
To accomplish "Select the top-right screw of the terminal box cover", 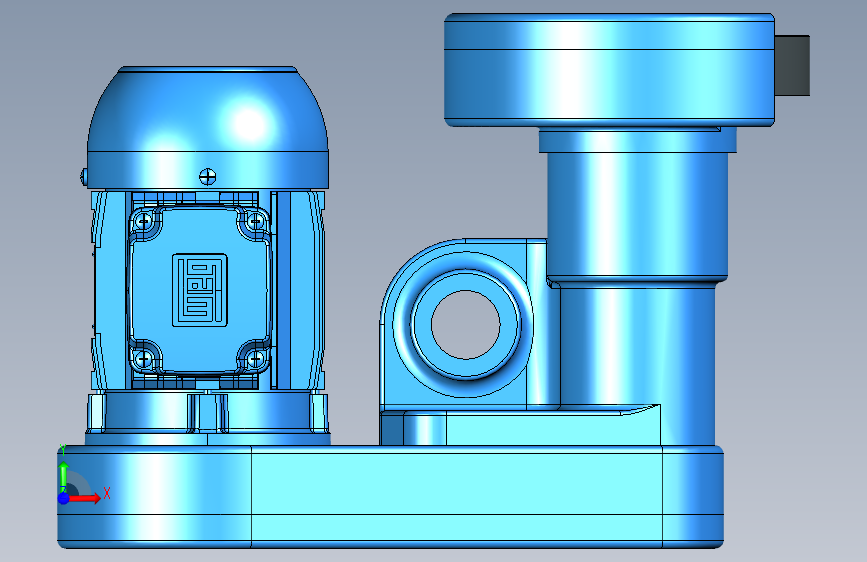I will pyautogui.click(x=255, y=221).
